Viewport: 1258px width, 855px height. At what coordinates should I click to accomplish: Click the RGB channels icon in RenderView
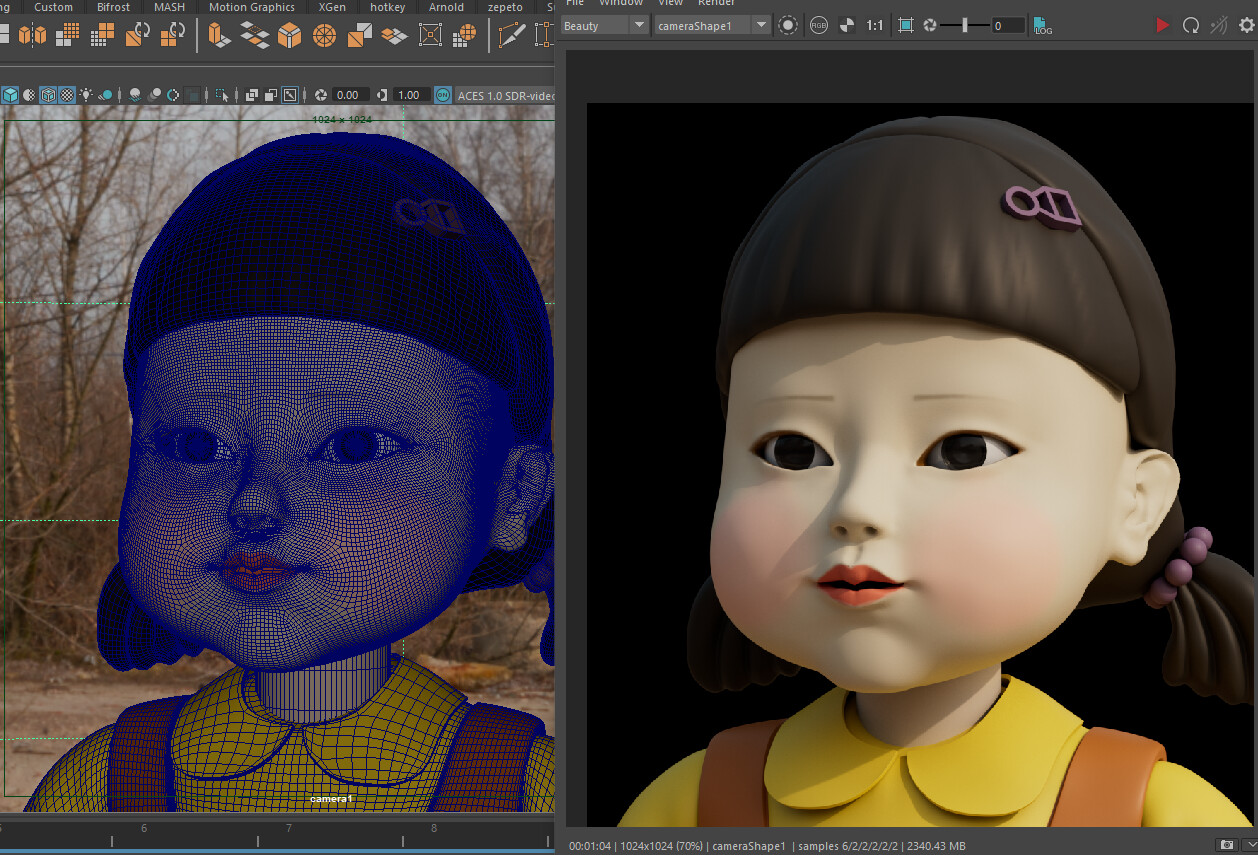(x=819, y=25)
